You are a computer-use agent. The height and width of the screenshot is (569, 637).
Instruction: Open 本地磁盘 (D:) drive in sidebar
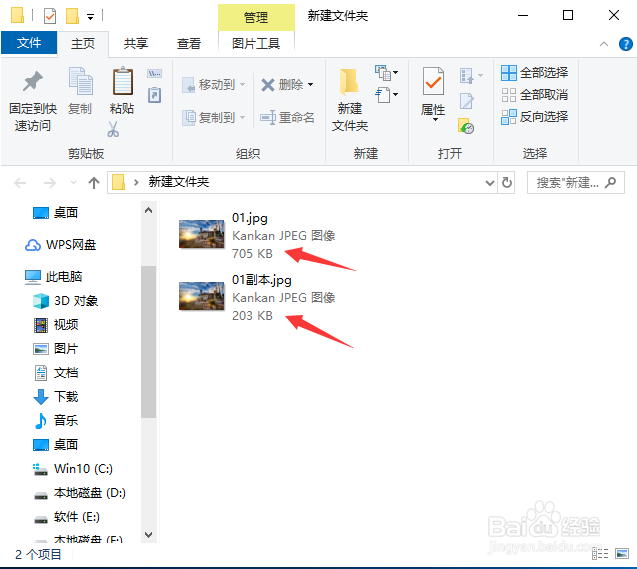point(79,493)
